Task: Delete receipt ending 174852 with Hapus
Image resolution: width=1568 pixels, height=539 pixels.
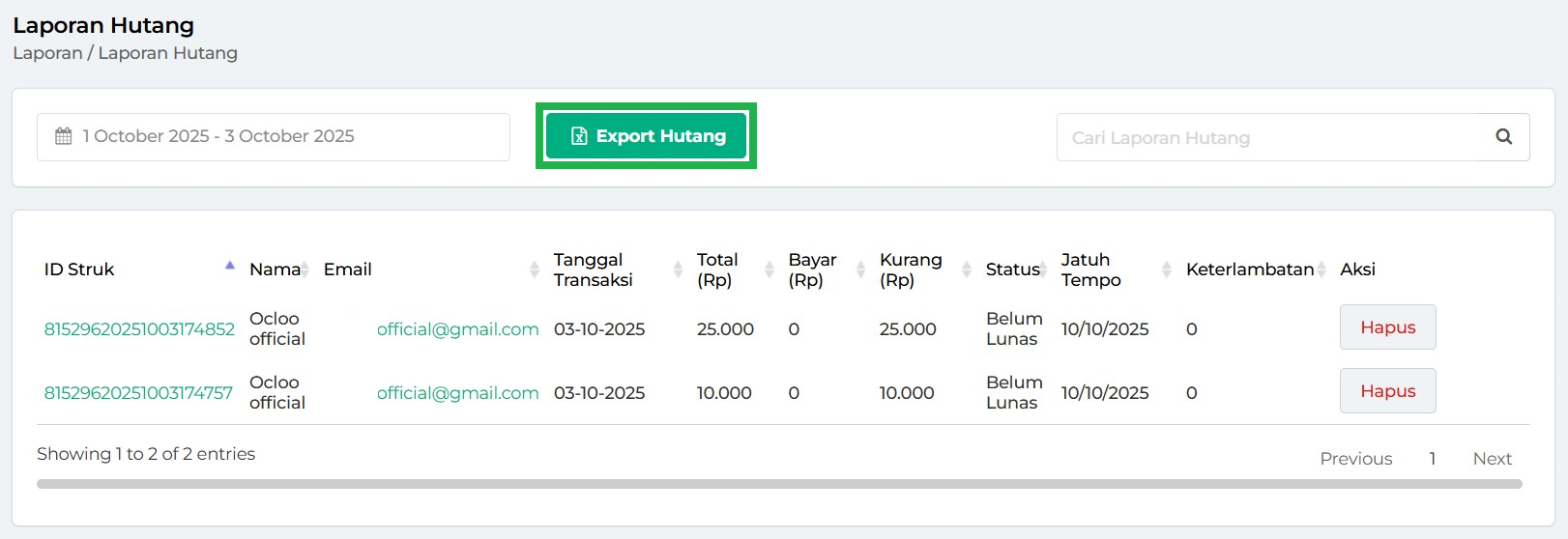Action: (1387, 327)
